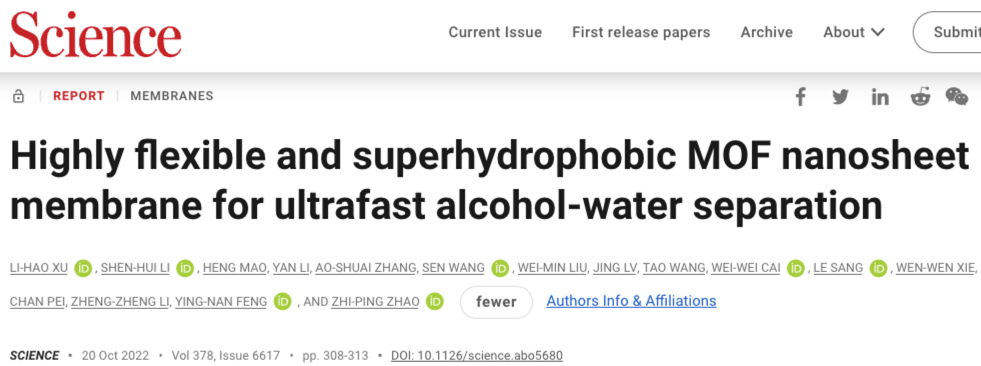Viewport: 981px width, 366px height.
Task: Open Authors Info & Affiliations link
Action: click(x=631, y=301)
